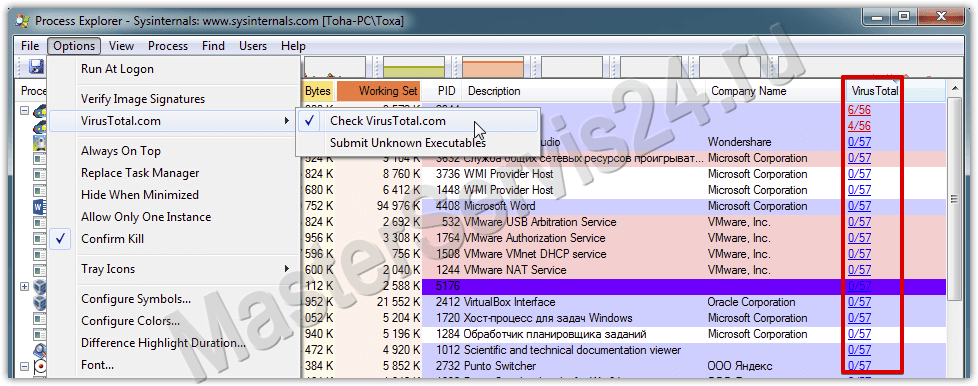The height and width of the screenshot is (386, 978).
Task: Open VirusTotal link for Punto Switcher
Action: click(x=859, y=366)
